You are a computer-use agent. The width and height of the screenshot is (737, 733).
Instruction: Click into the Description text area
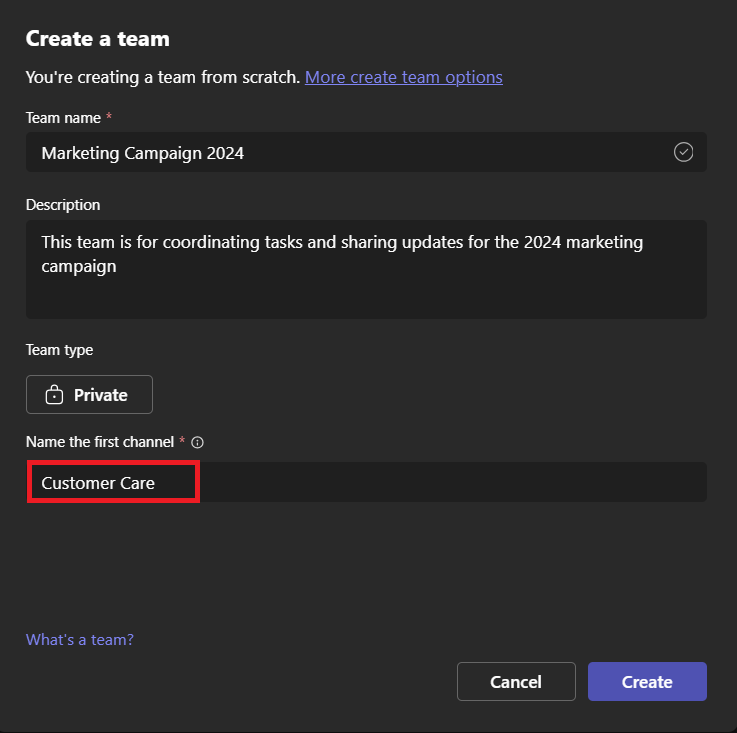(366, 269)
